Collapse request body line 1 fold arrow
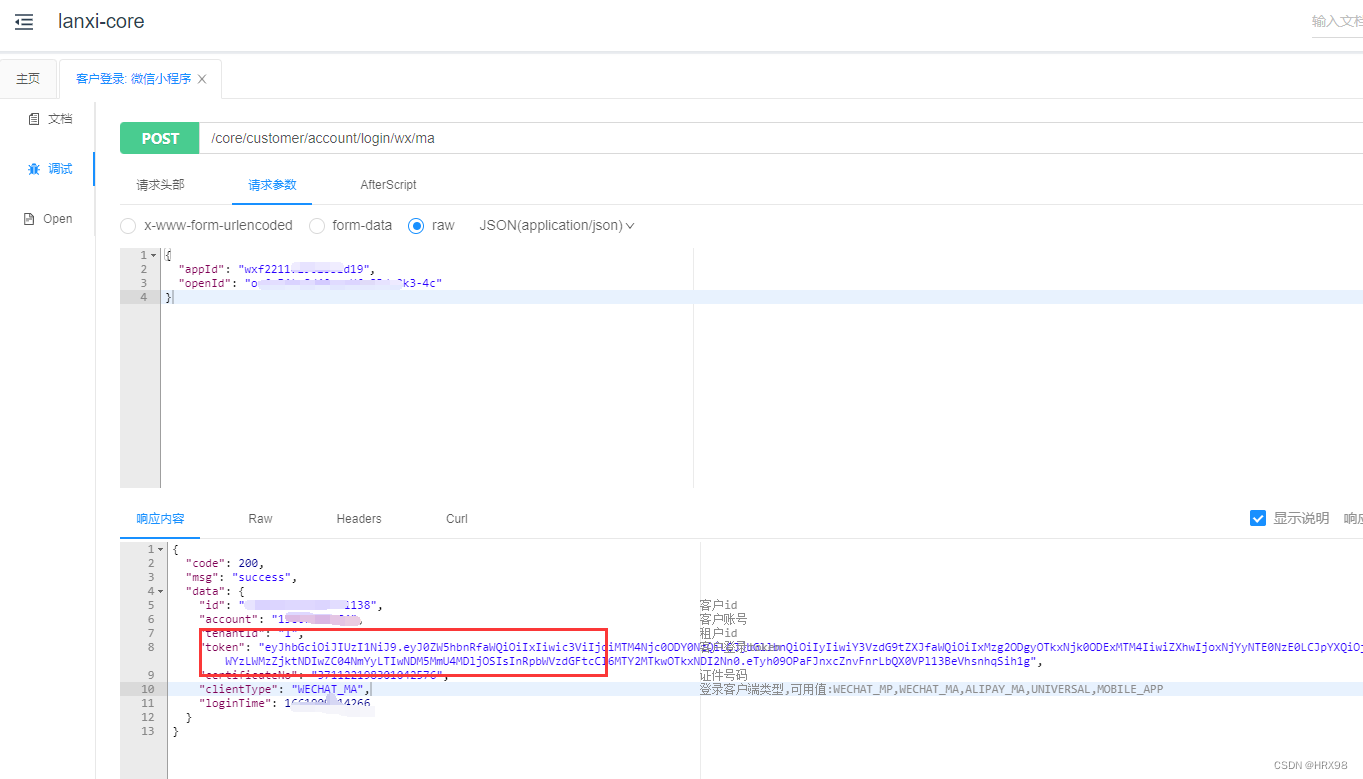The image size is (1363, 779). [153, 256]
